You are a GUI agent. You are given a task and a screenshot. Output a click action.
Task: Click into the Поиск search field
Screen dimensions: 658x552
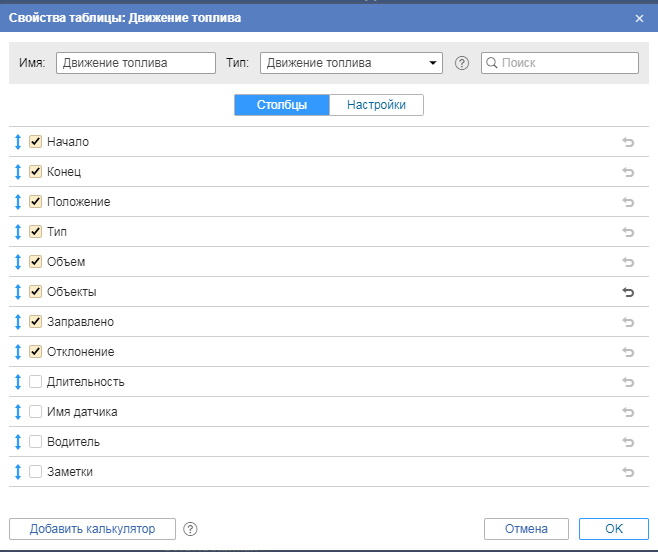pyautogui.click(x=566, y=63)
